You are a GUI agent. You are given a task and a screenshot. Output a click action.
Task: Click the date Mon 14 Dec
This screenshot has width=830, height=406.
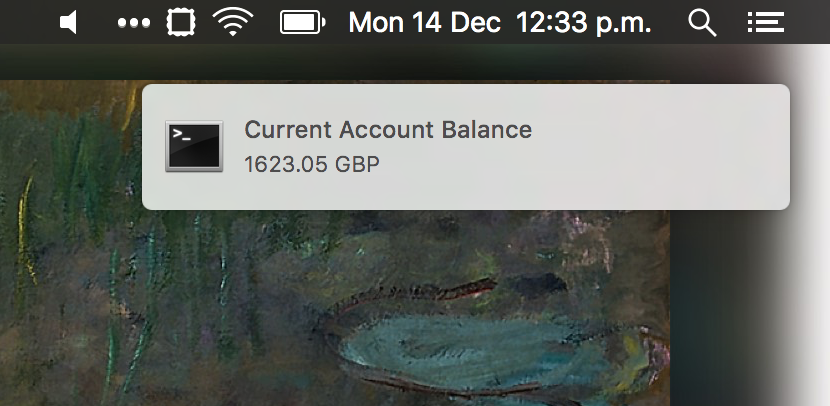pyautogui.click(x=425, y=23)
